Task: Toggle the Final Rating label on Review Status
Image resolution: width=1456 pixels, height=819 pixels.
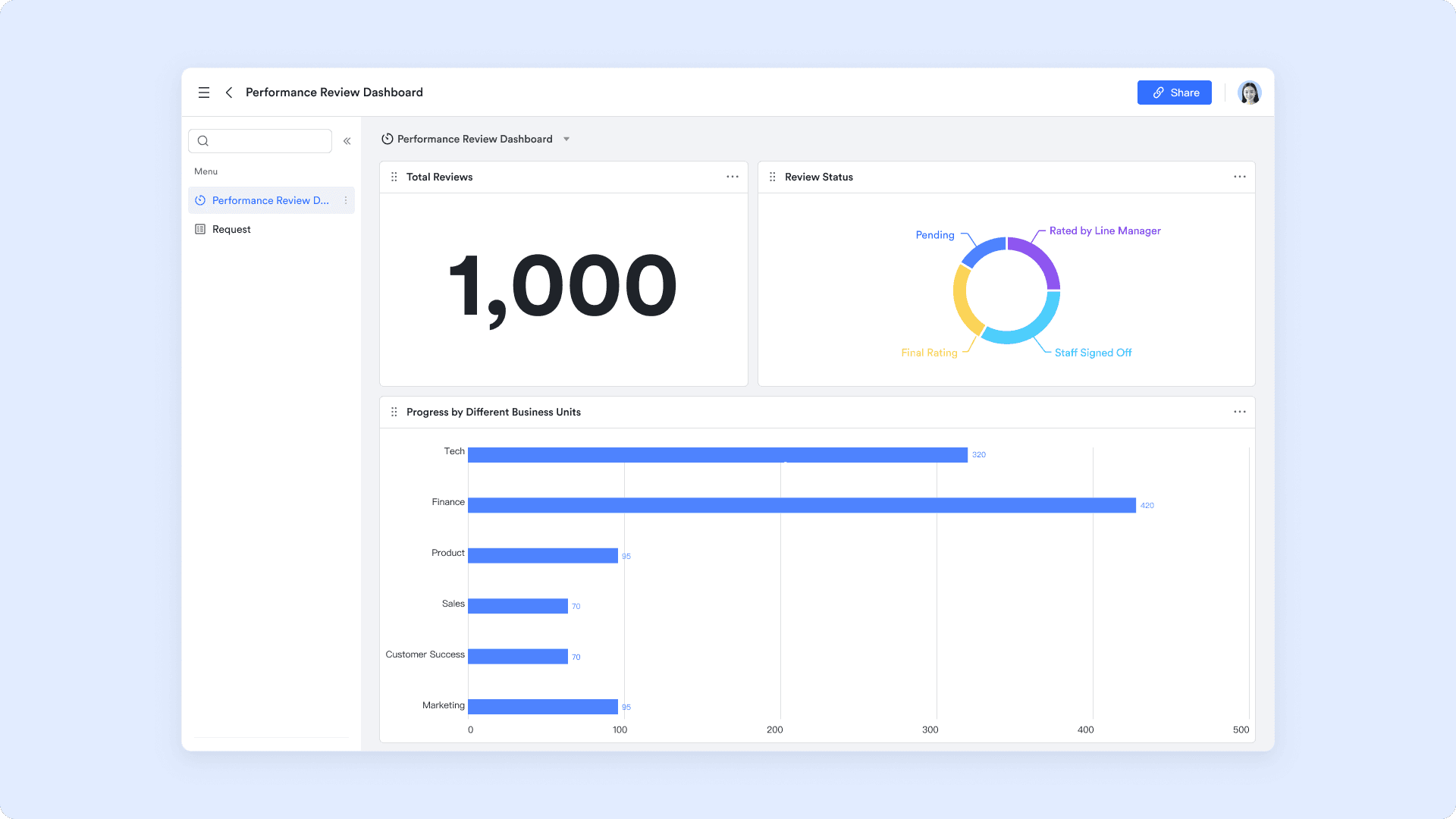Action: click(927, 352)
